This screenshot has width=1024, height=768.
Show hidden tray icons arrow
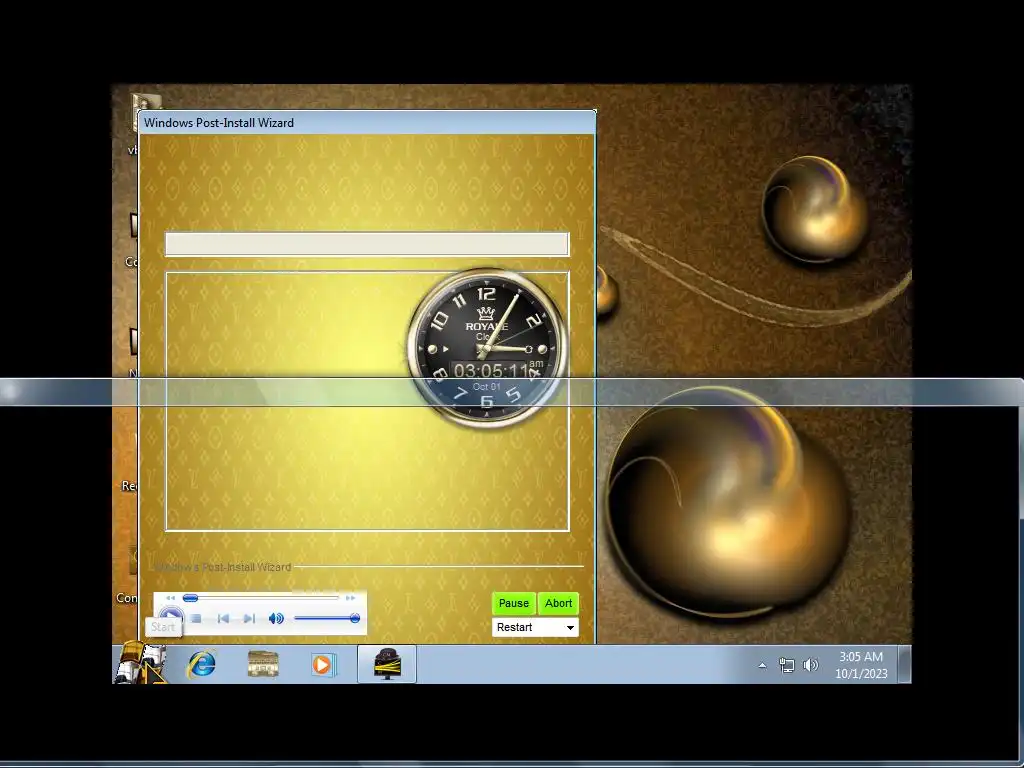pyautogui.click(x=762, y=665)
